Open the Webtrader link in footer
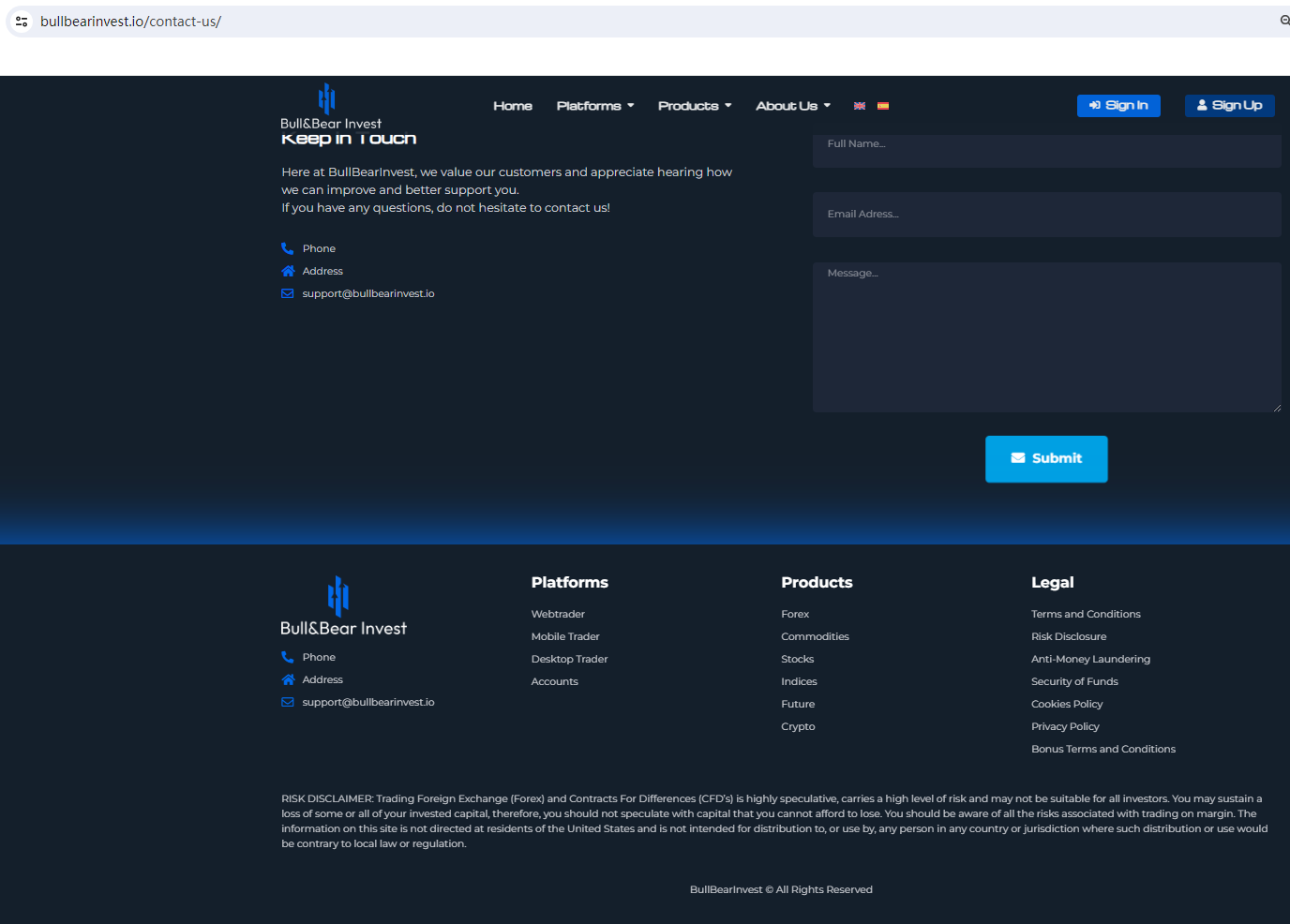The height and width of the screenshot is (924, 1290). click(x=558, y=614)
